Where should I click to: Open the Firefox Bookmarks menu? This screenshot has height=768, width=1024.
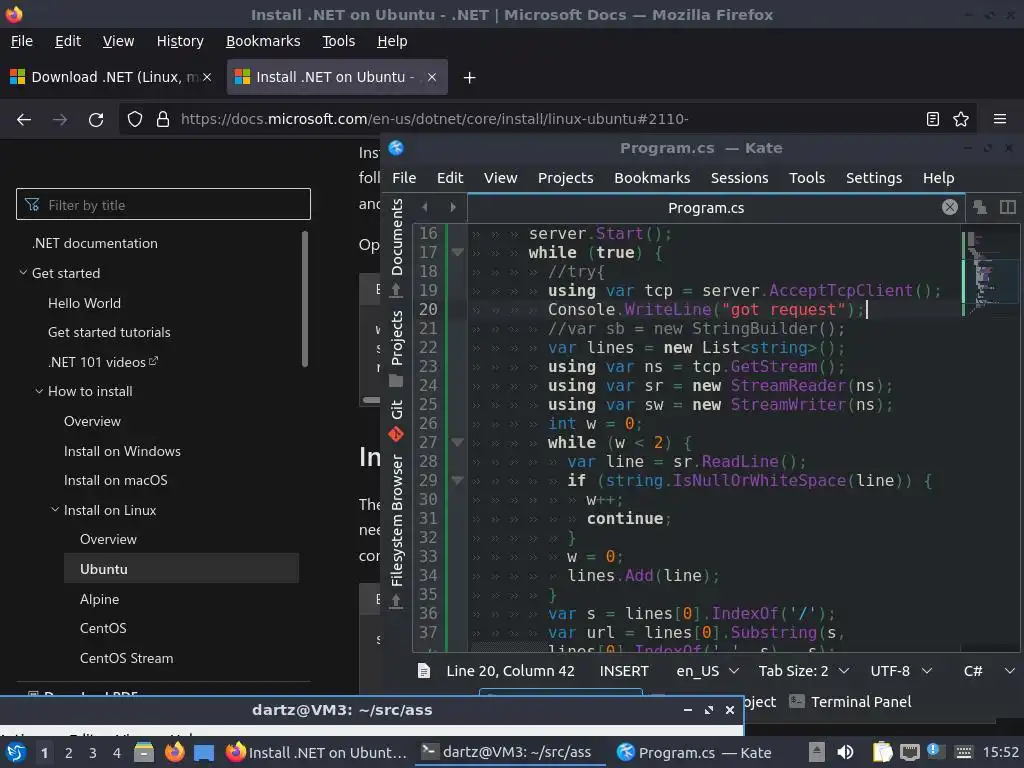(x=263, y=41)
